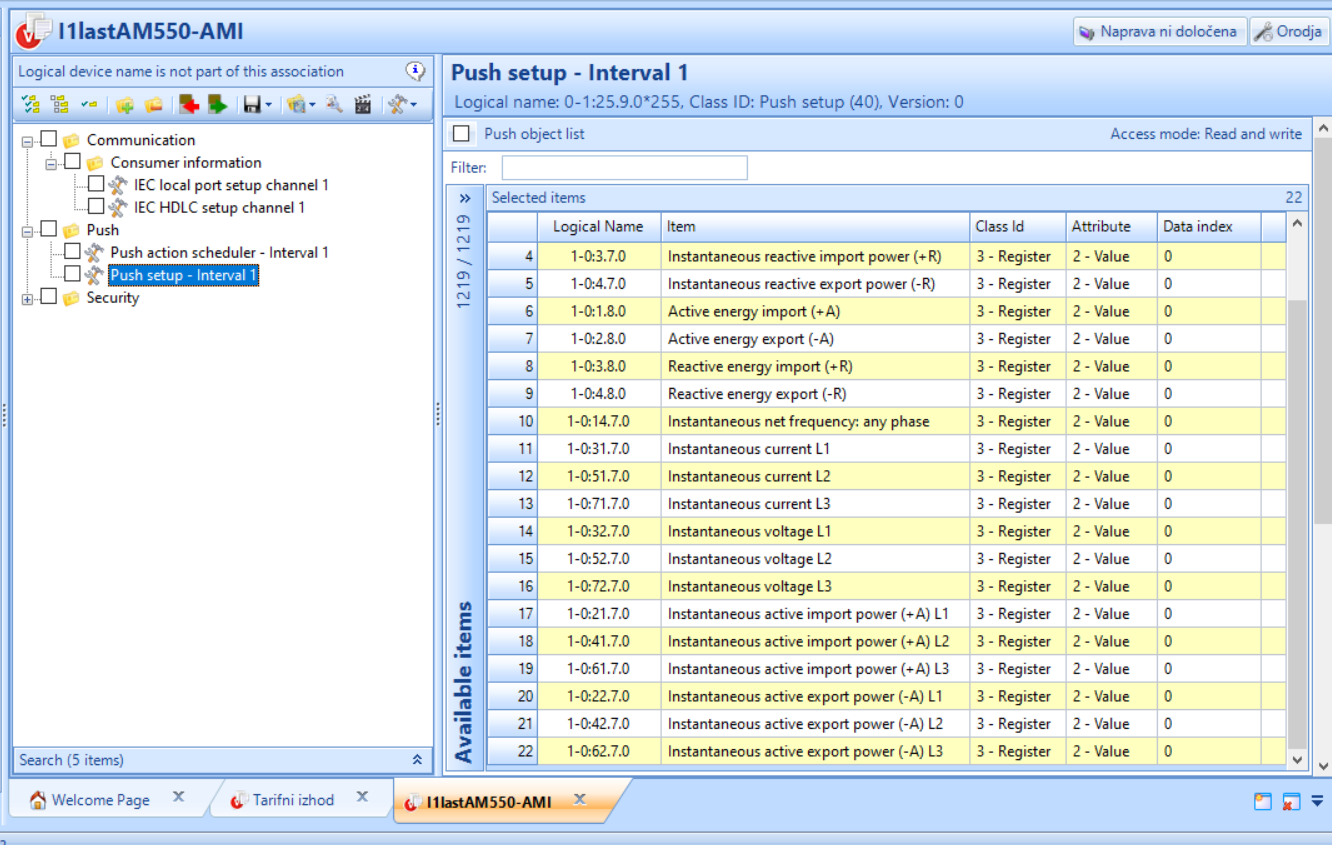Open the floppy disk save dropdown arrow
The height and width of the screenshot is (845, 1332).
click(x=268, y=105)
